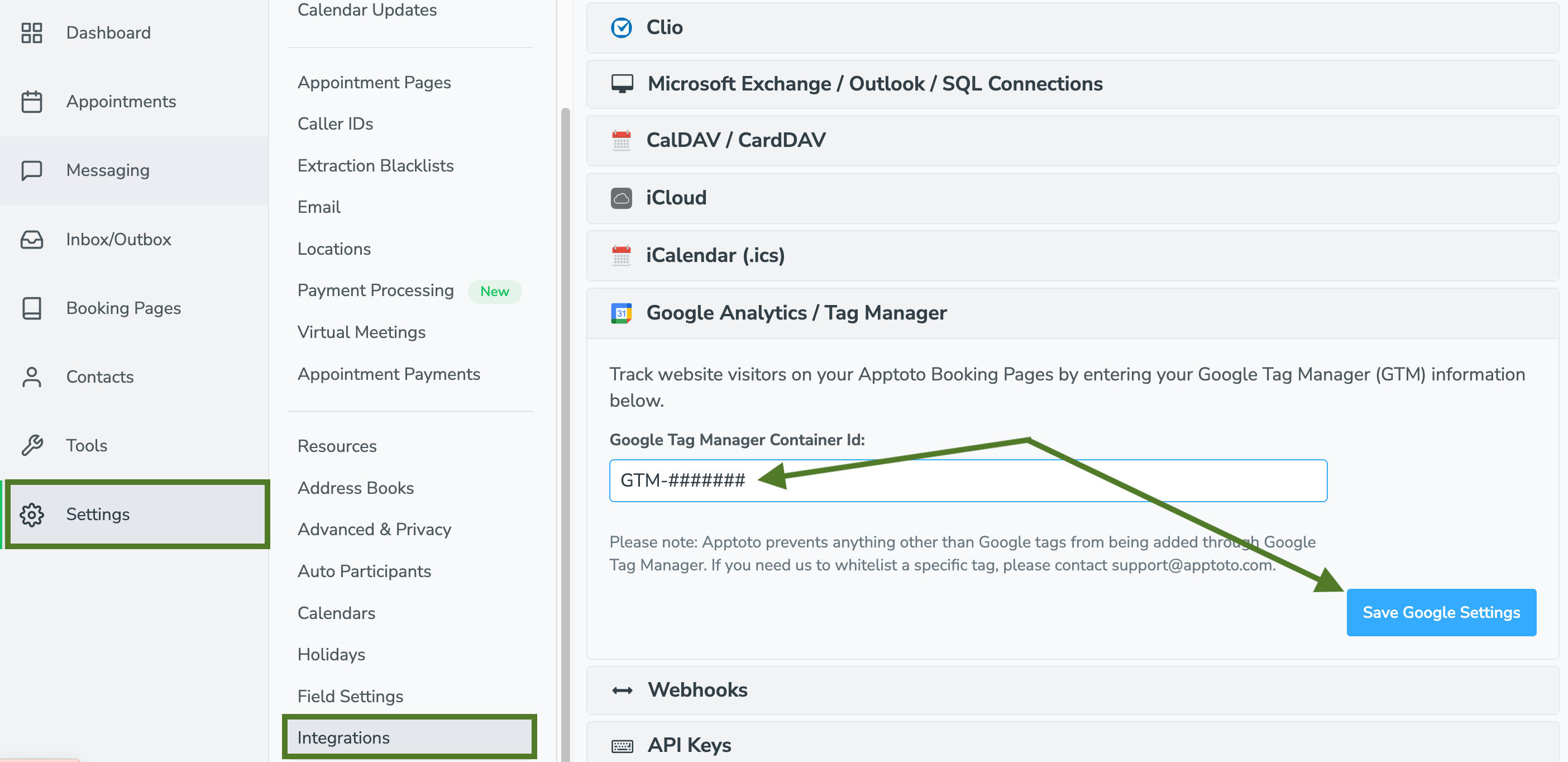Click the iCalendar (.ics) calendar icon
The height and width of the screenshot is (762, 1568).
[x=621, y=255]
